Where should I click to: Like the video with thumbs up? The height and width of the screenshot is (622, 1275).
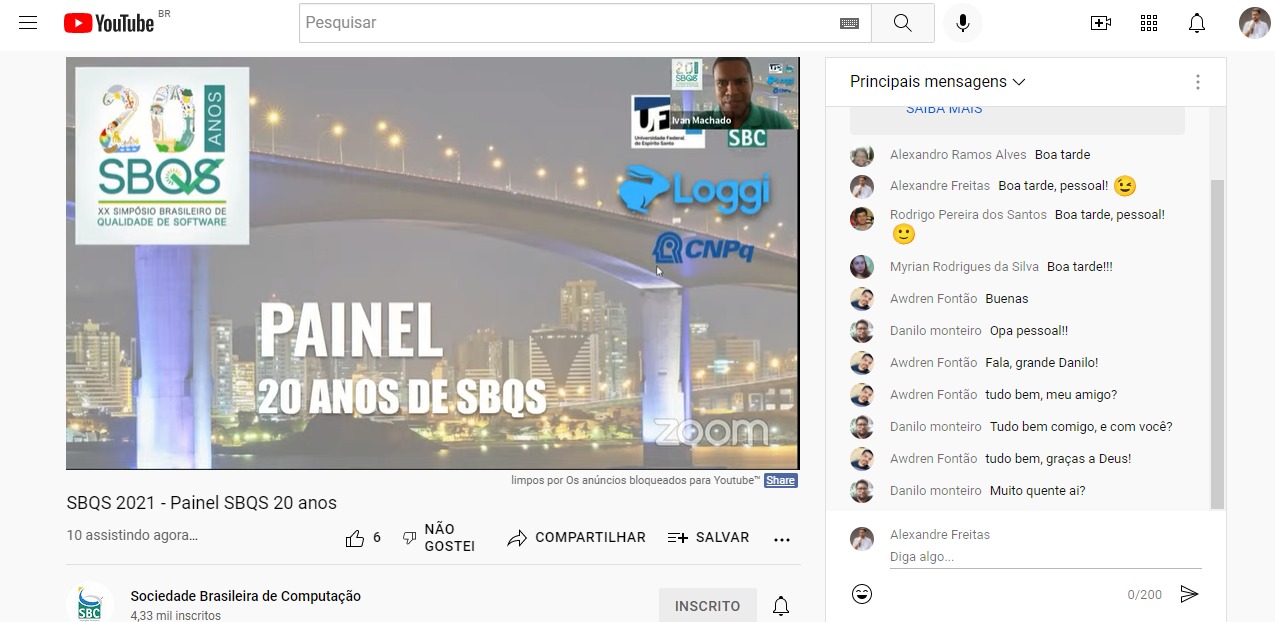point(355,538)
